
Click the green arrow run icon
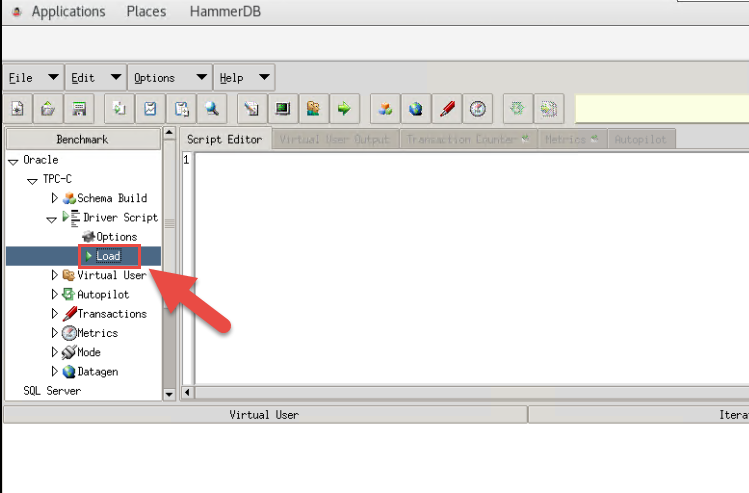[x=344, y=109]
